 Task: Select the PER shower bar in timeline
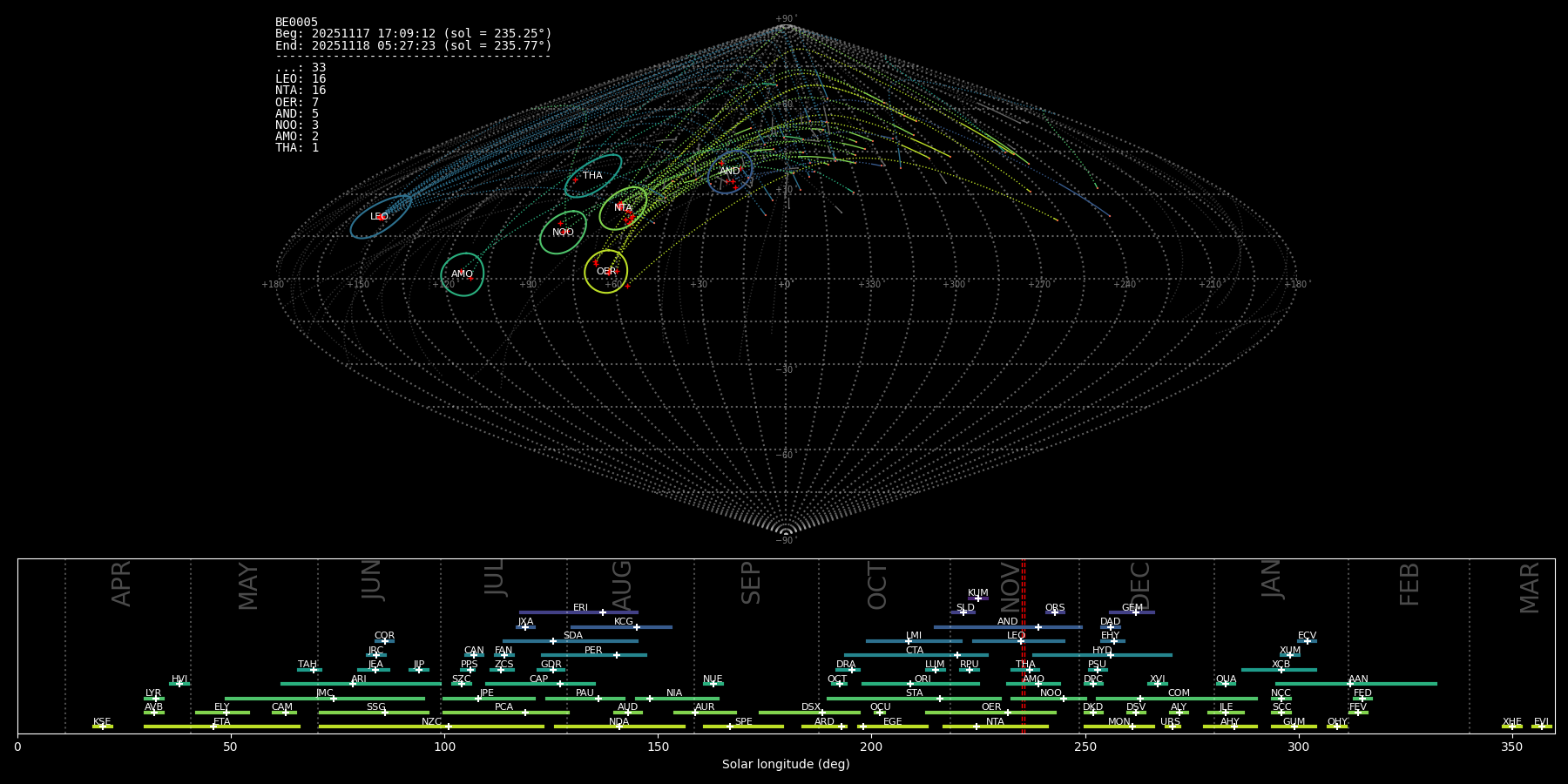point(593,655)
